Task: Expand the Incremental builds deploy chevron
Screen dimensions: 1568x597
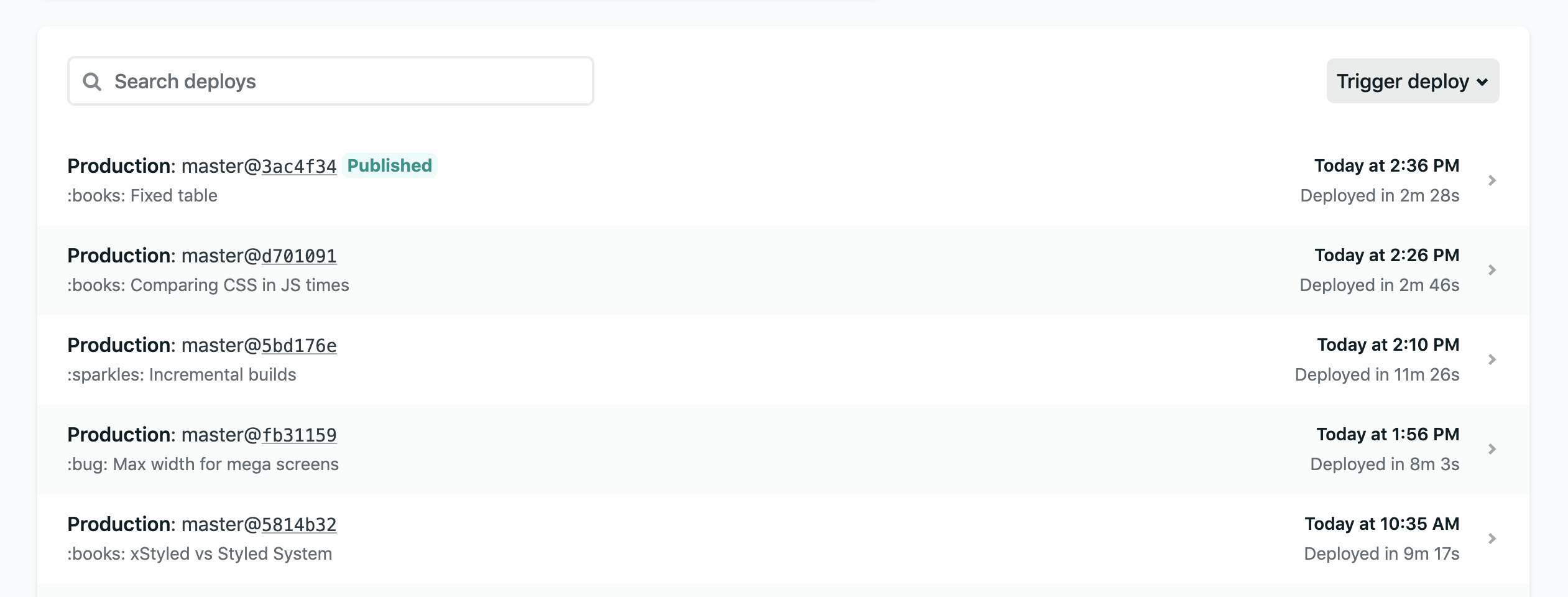Action: coord(1492,359)
